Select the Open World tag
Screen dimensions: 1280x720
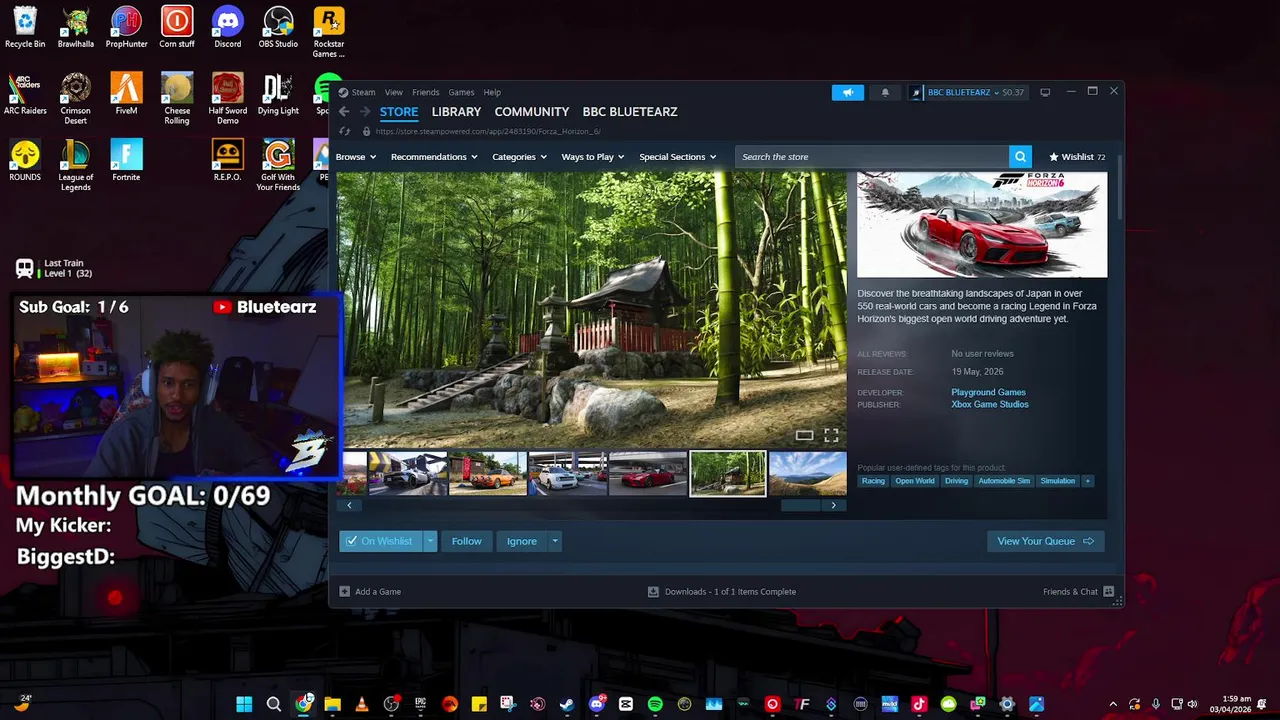[915, 481]
